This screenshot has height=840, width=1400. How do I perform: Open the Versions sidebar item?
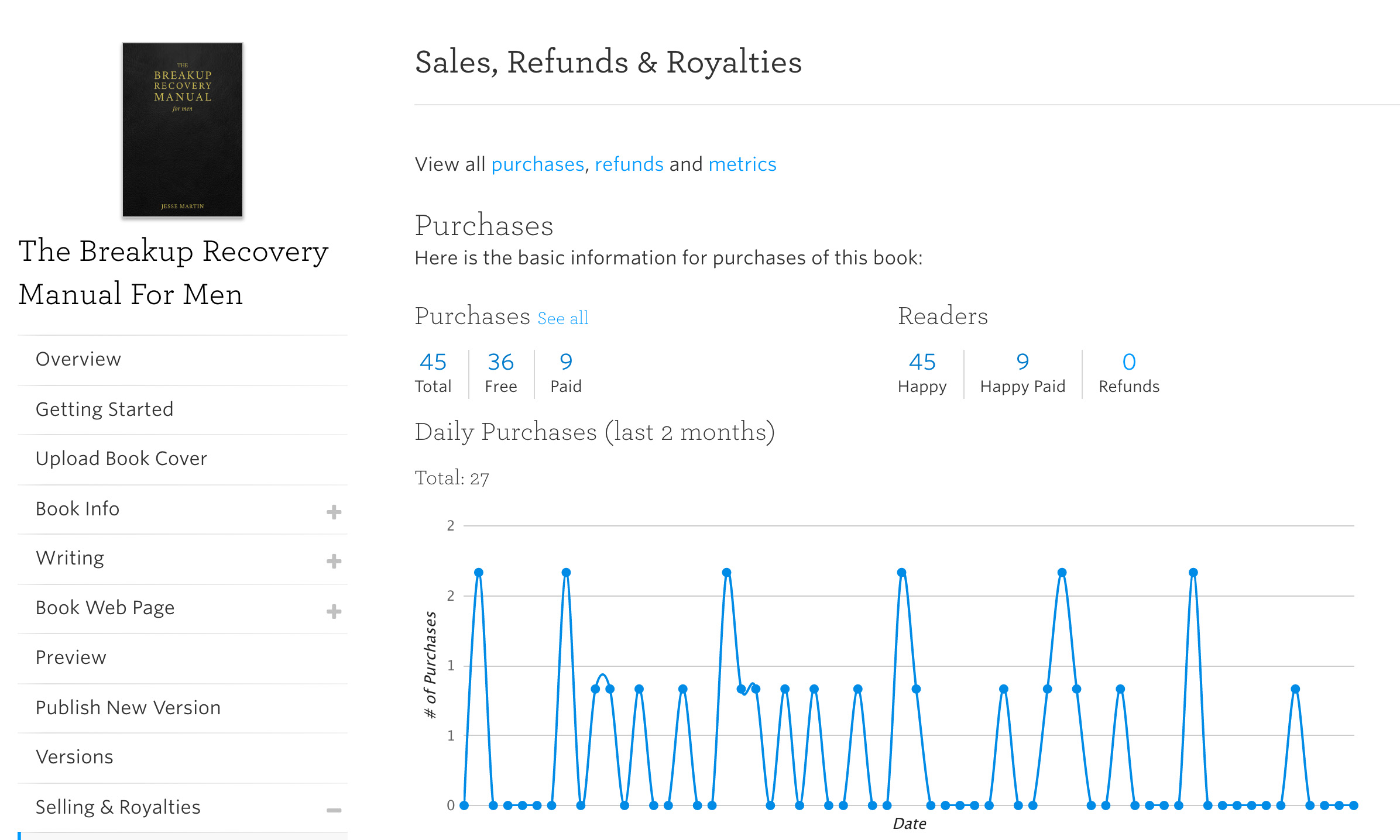(x=74, y=757)
